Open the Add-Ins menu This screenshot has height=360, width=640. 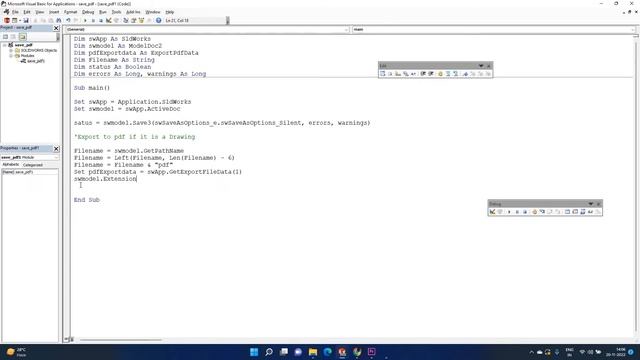(x=133, y=12)
